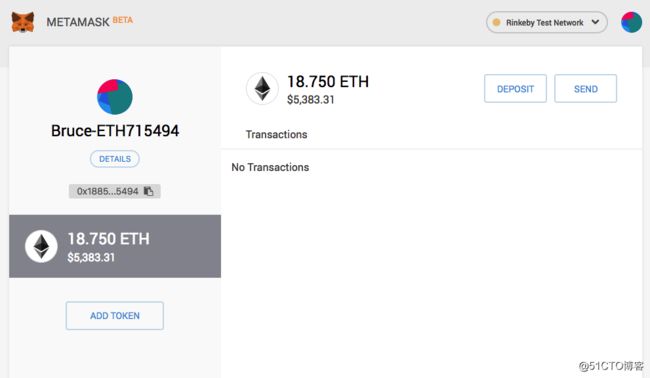Click the Bruce-ETH715494 account identicon
Image resolution: width=650 pixels, height=378 pixels.
(115, 97)
